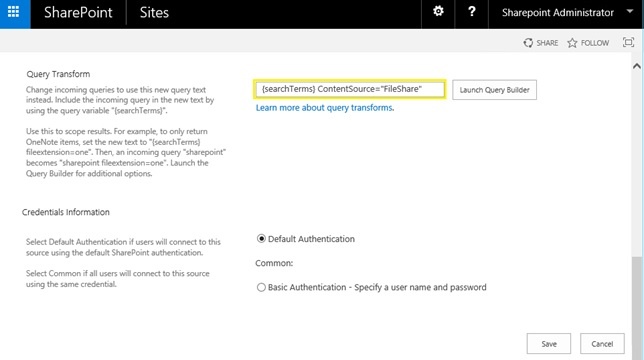Click the Share sync icon
Viewport: 644px width, 360px height.
click(x=528, y=43)
